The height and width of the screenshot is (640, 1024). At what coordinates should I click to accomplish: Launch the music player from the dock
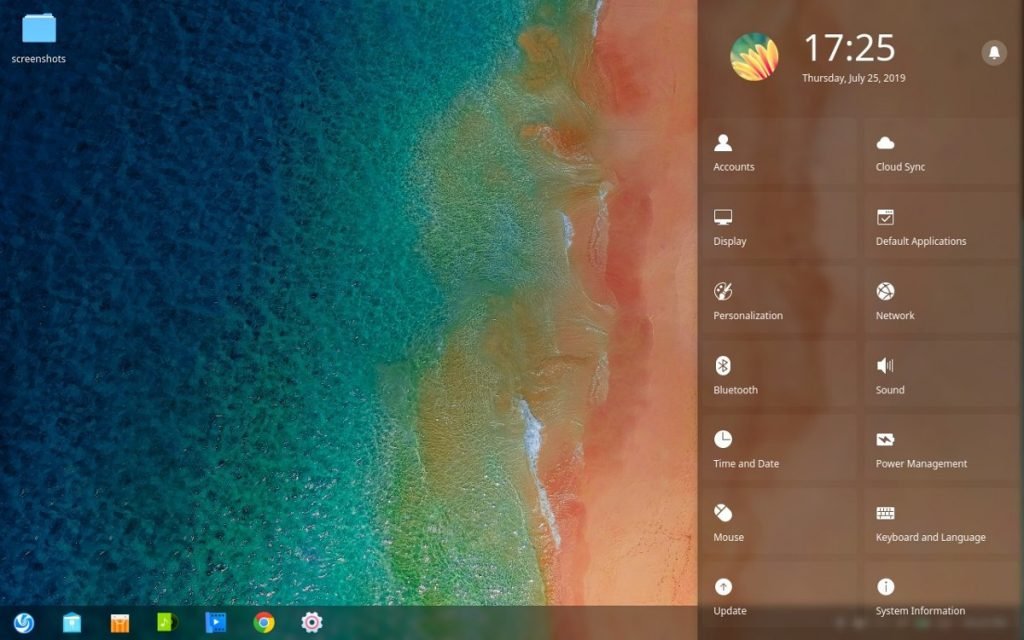[x=167, y=622]
